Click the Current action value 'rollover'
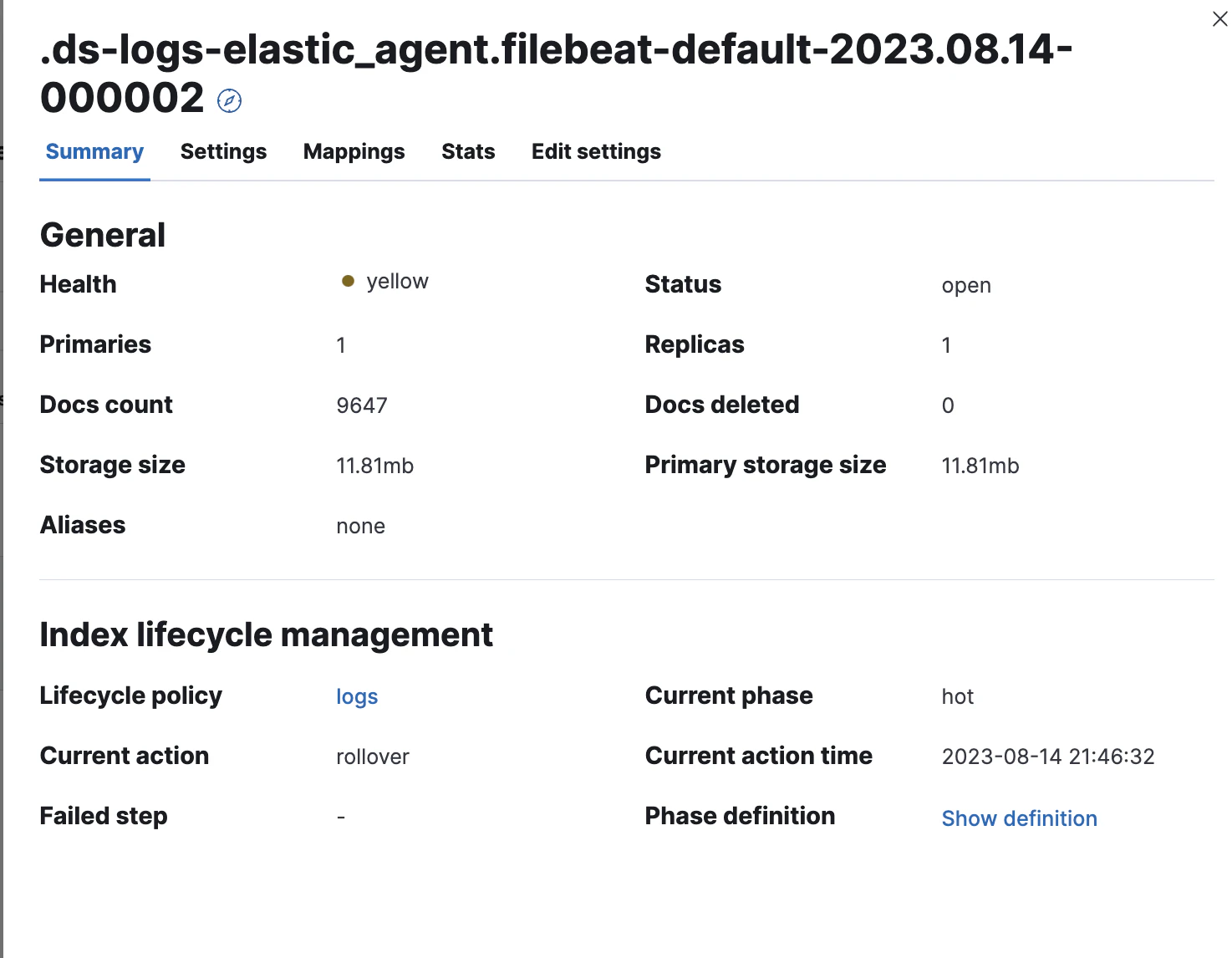1232x958 pixels. 372,757
